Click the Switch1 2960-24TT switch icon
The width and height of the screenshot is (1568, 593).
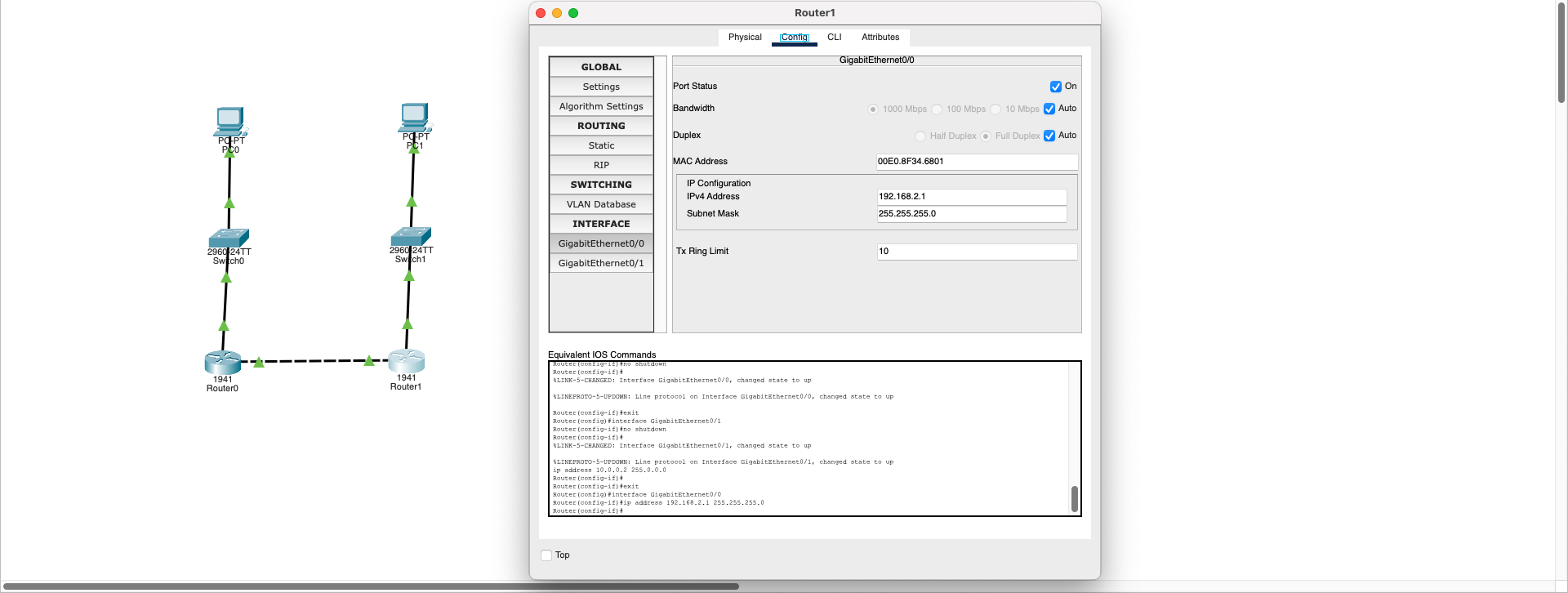(411, 237)
